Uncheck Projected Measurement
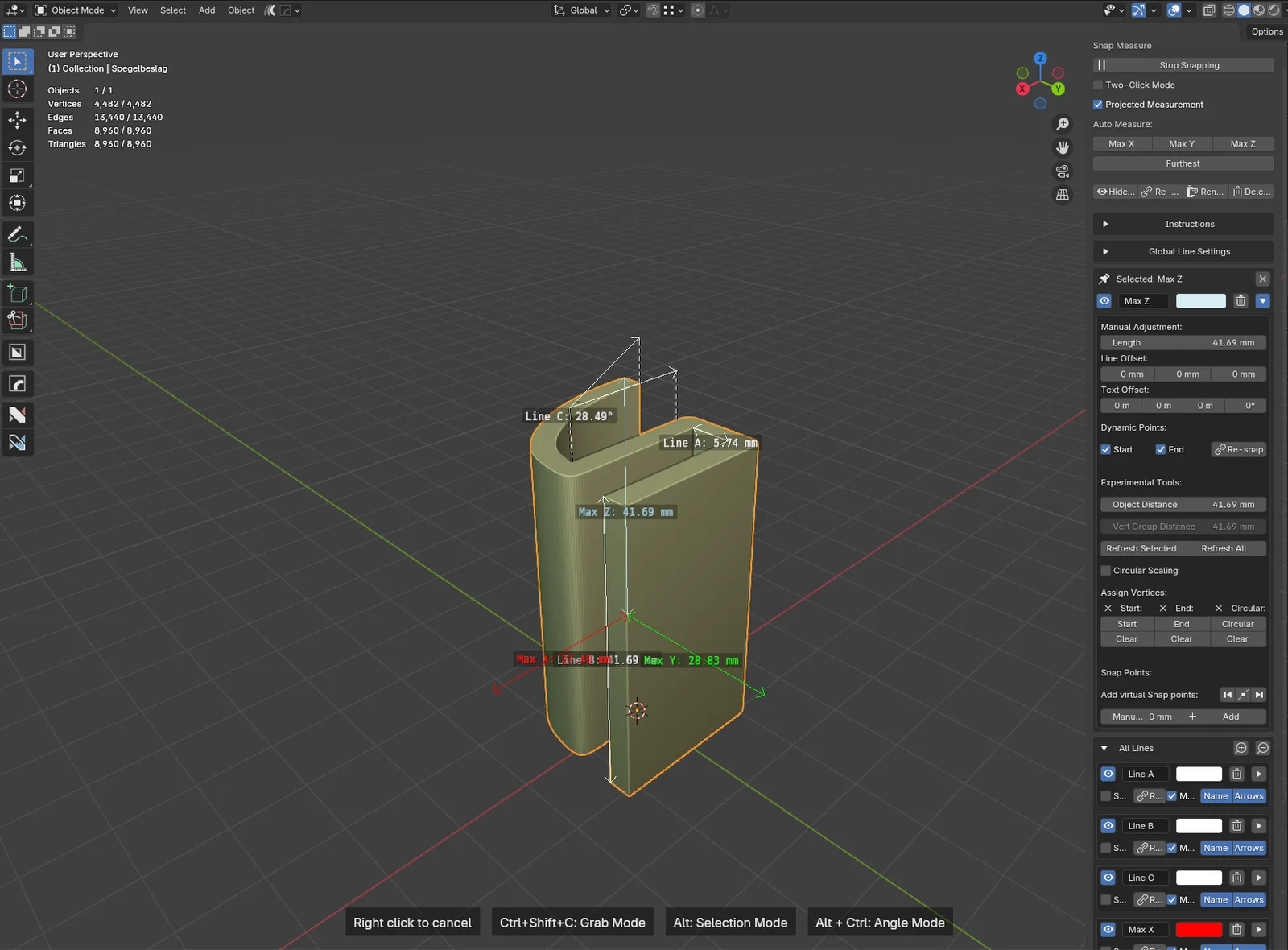 [x=1098, y=105]
